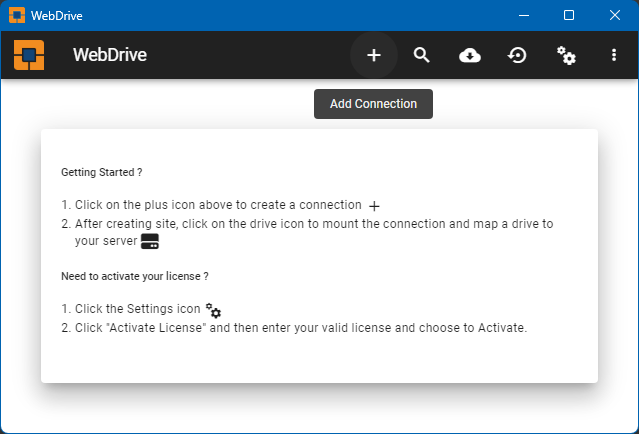Click the drive icon after "your server"
The width and height of the screenshot is (639, 434).
(150, 242)
